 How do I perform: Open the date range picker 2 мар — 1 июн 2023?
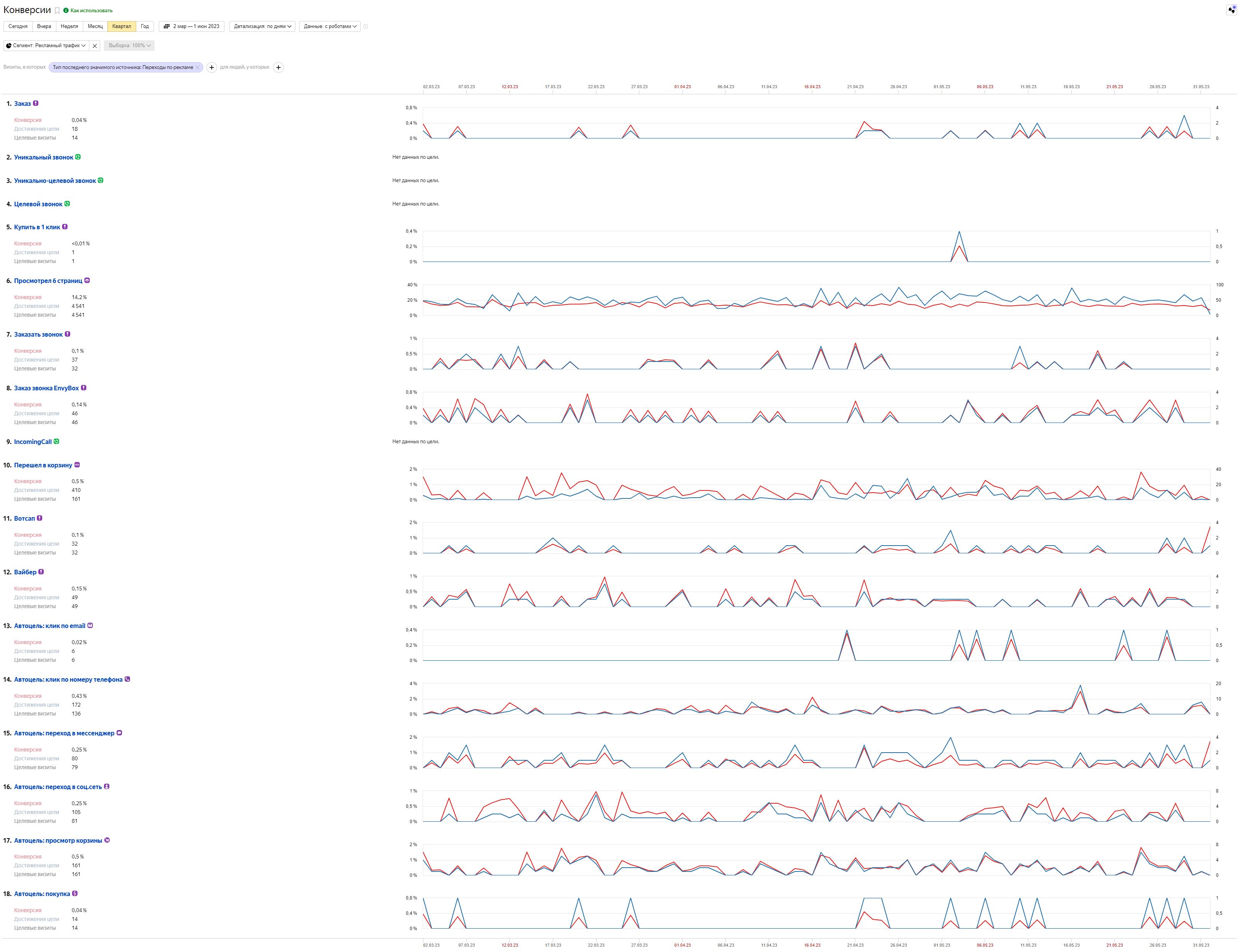coord(192,26)
